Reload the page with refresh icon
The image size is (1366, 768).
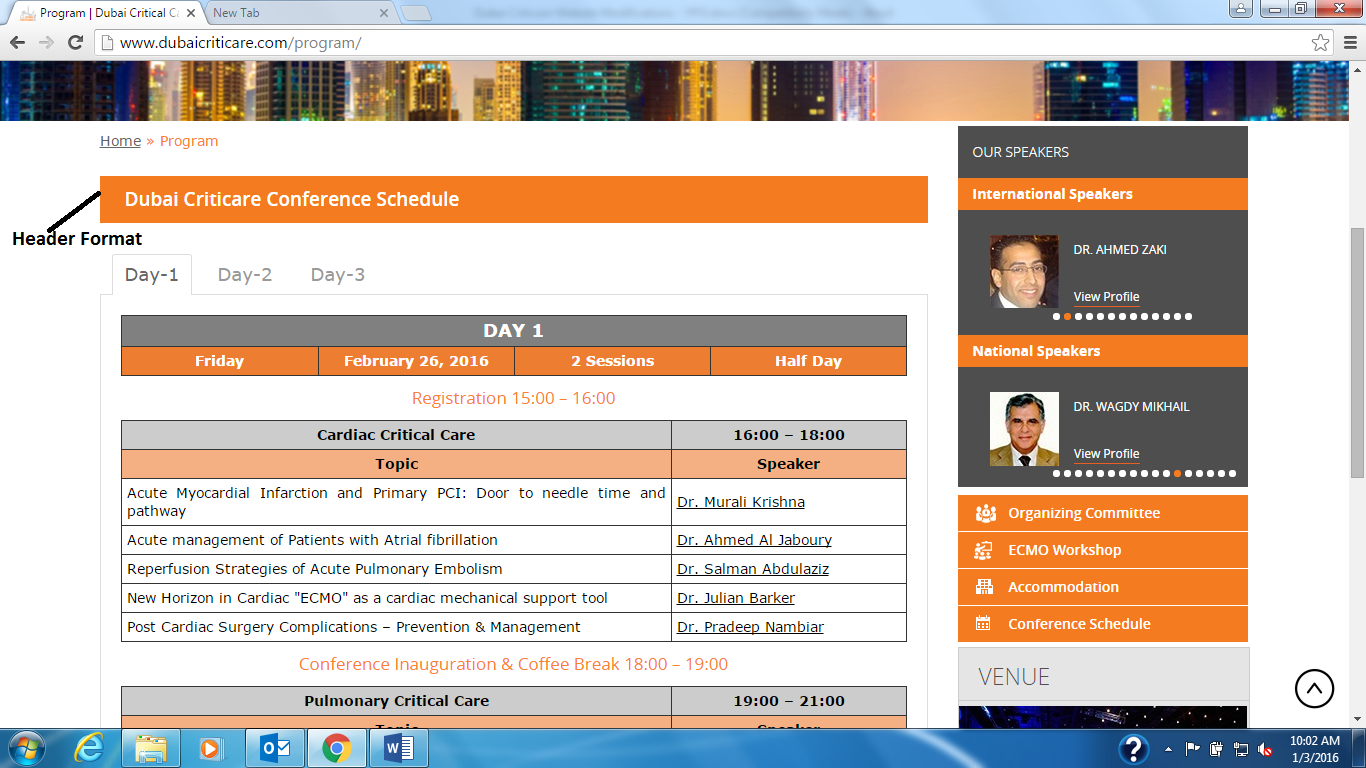[75, 43]
